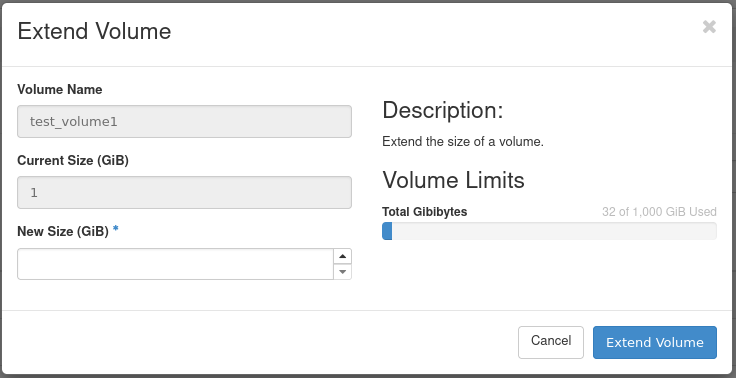The height and width of the screenshot is (378, 736).
Task: Click the 'Extend the size of a volume.' text
Action: 463,142
